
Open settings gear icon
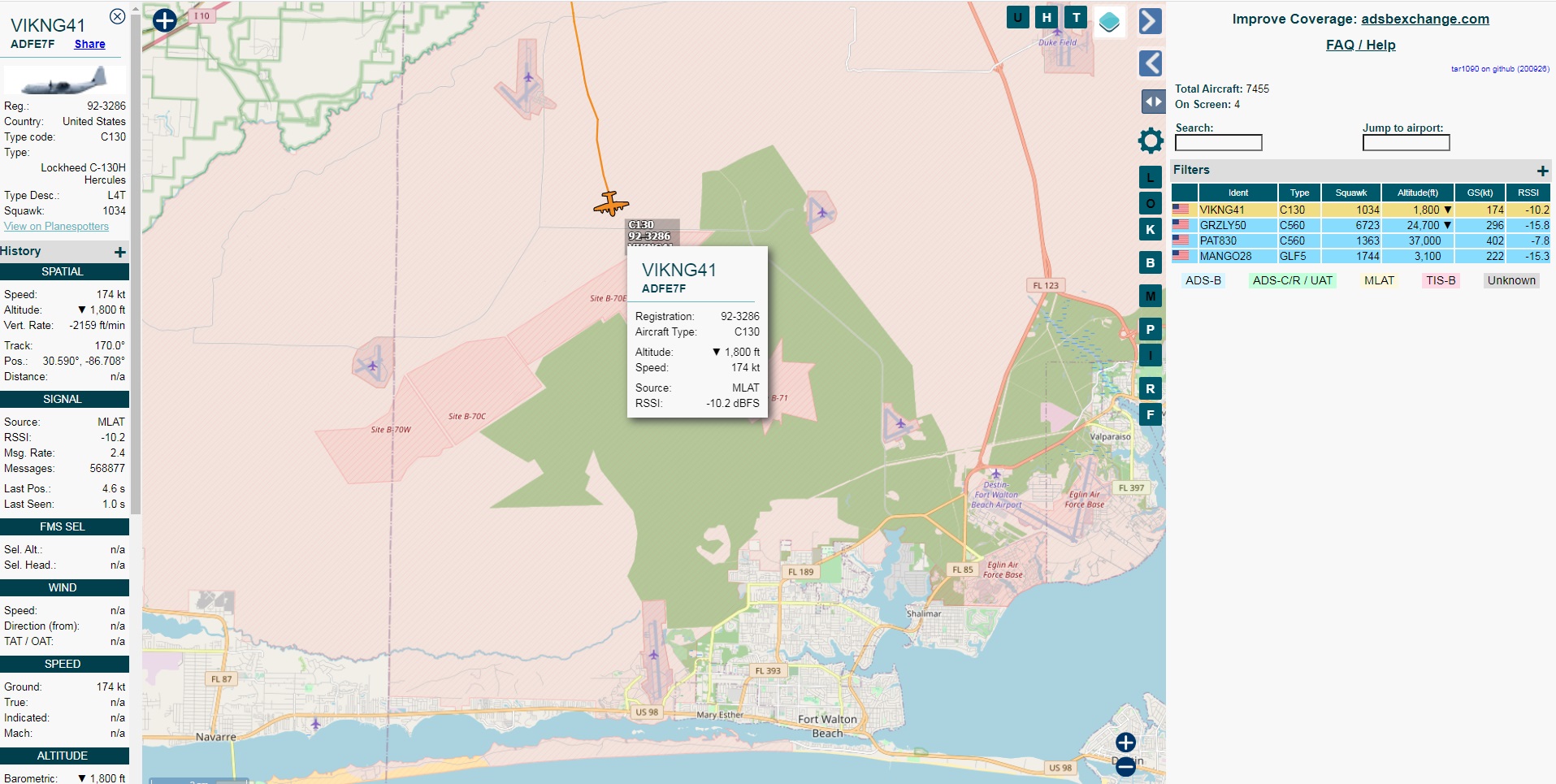(1151, 141)
